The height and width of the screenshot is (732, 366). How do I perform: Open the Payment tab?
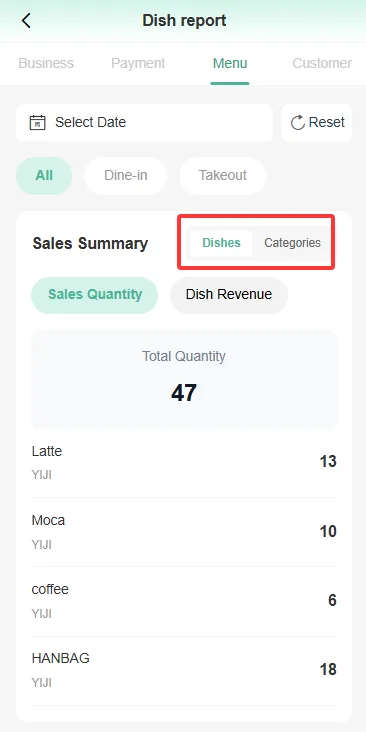[138, 63]
